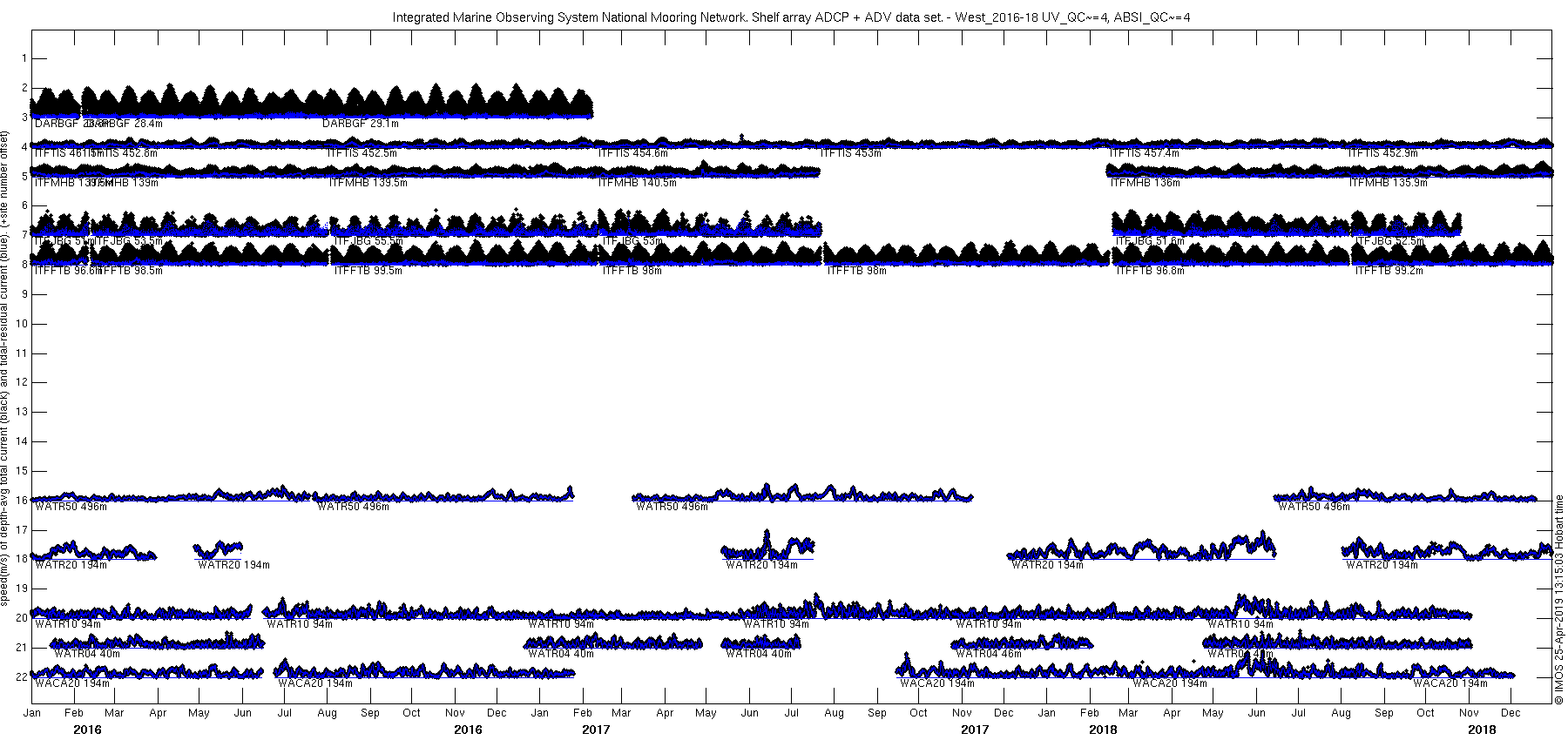Click y-axis tick label 10
1568x740 pixels.
(22, 324)
